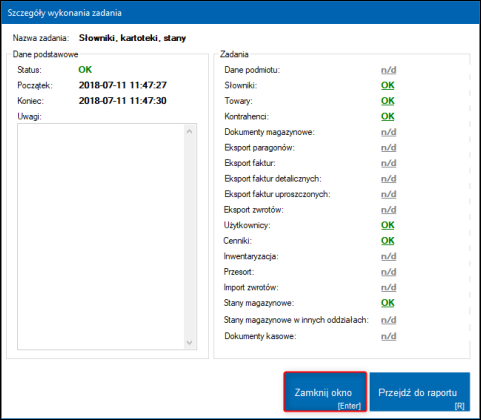This screenshot has width=481, height=420.
Task: Select n/d link for Dane podmiotu
Action: point(389,70)
